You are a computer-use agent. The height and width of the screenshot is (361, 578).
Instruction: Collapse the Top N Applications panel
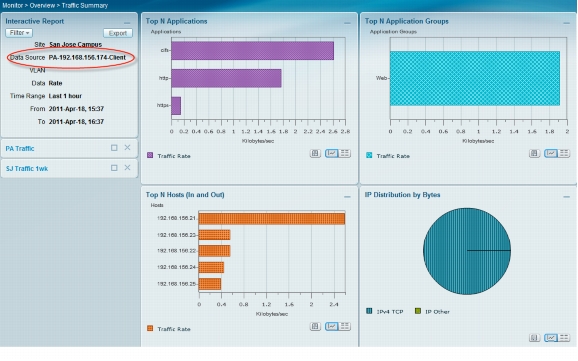(347, 23)
